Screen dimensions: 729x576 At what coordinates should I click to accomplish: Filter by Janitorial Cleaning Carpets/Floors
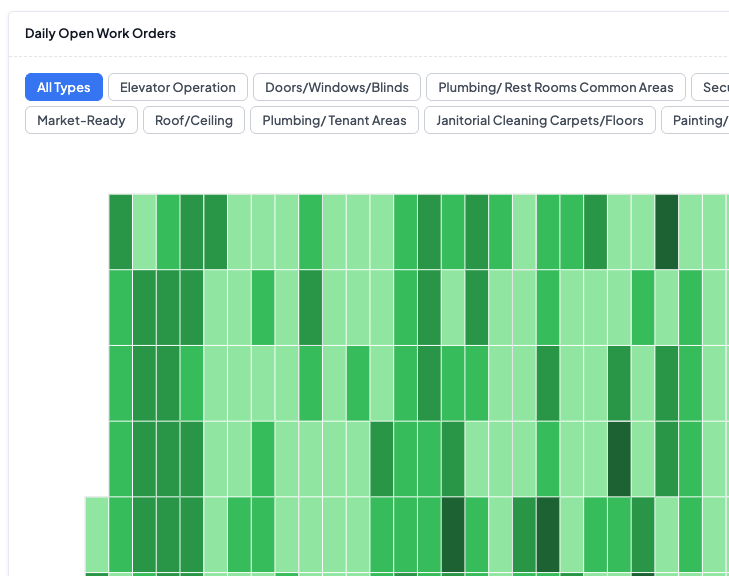(x=540, y=120)
